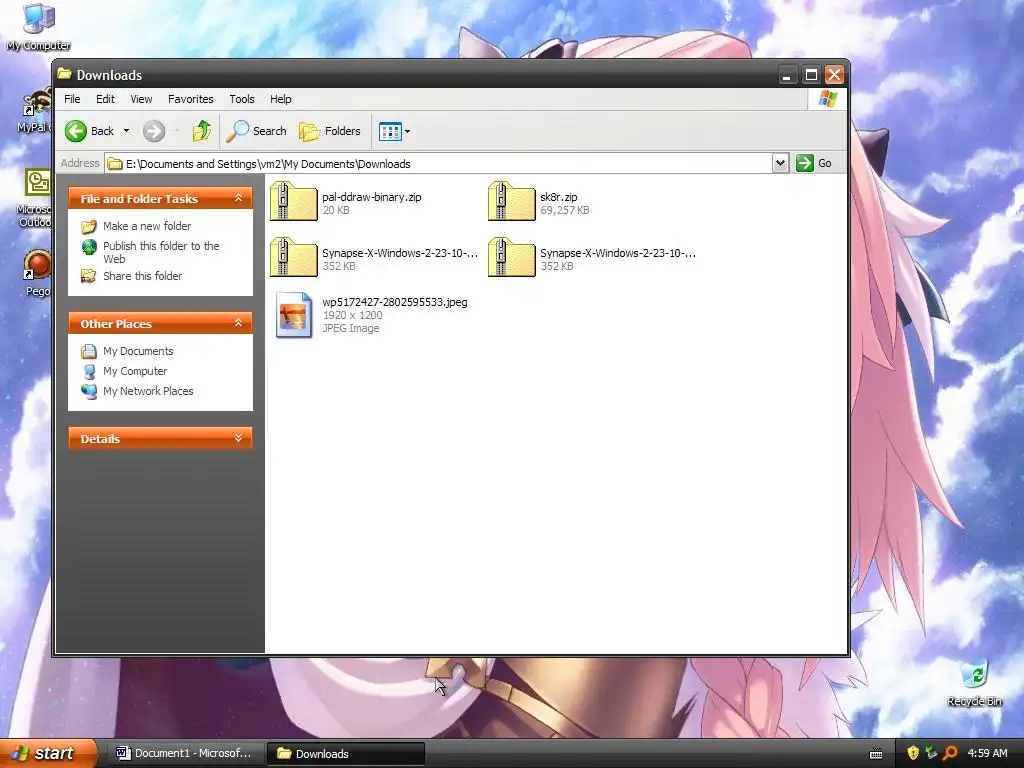This screenshot has width=1024, height=768.
Task: Click the My Computer sidebar icon
Action: coord(89,372)
